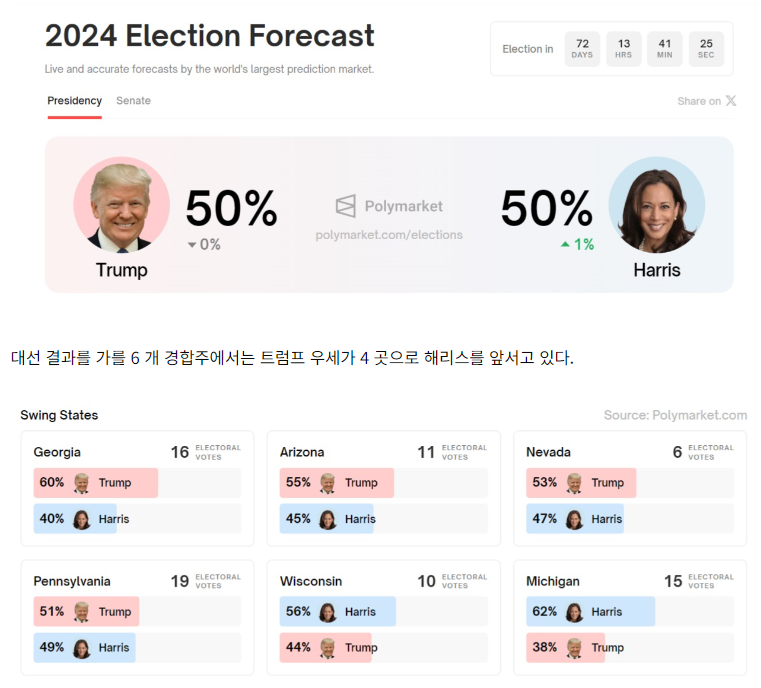The width and height of the screenshot is (761, 688).
Task: Click the Polymarket logo icon
Action: pos(345,207)
